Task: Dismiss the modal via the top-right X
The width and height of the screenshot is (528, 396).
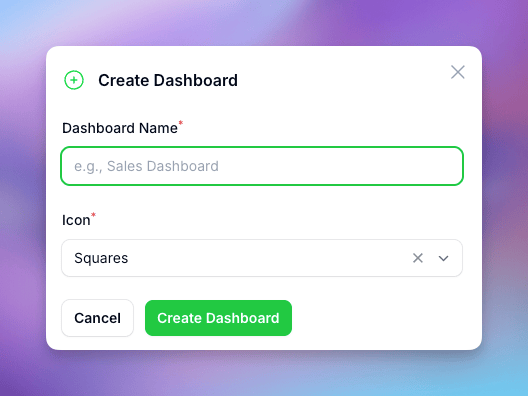Action: tap(458, 72)
